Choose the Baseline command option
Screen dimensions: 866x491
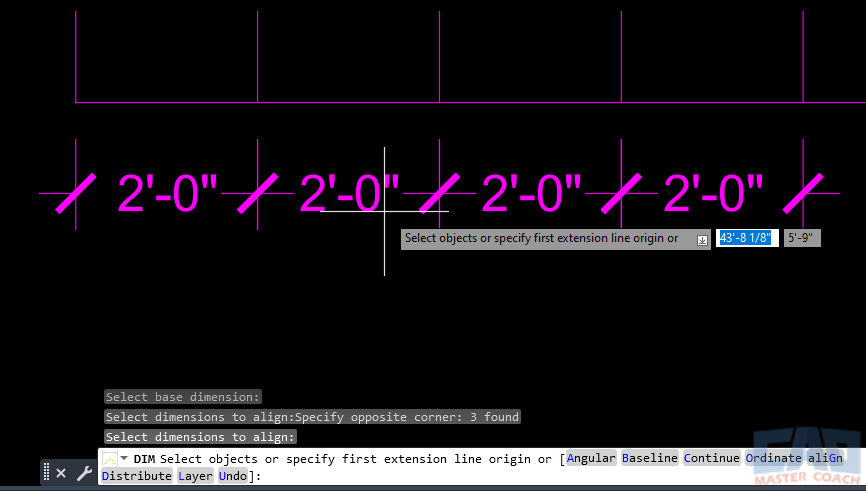point(650,458)
